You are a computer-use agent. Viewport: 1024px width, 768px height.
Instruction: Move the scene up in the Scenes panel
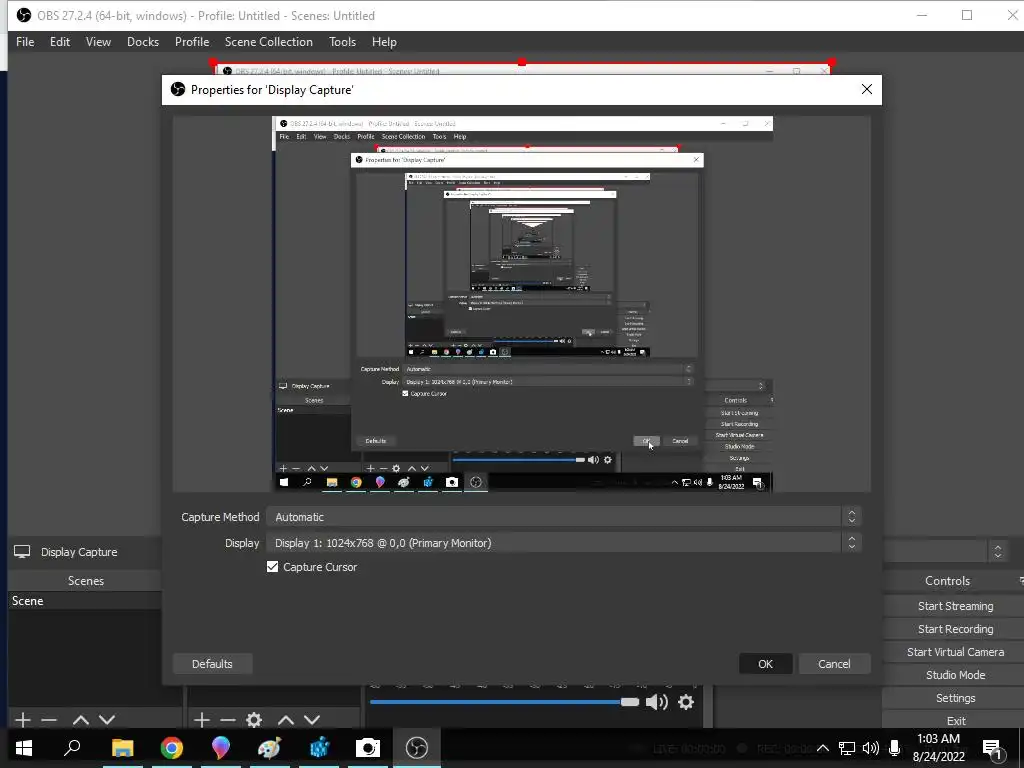pyautogui.click(x=80, y=720)
